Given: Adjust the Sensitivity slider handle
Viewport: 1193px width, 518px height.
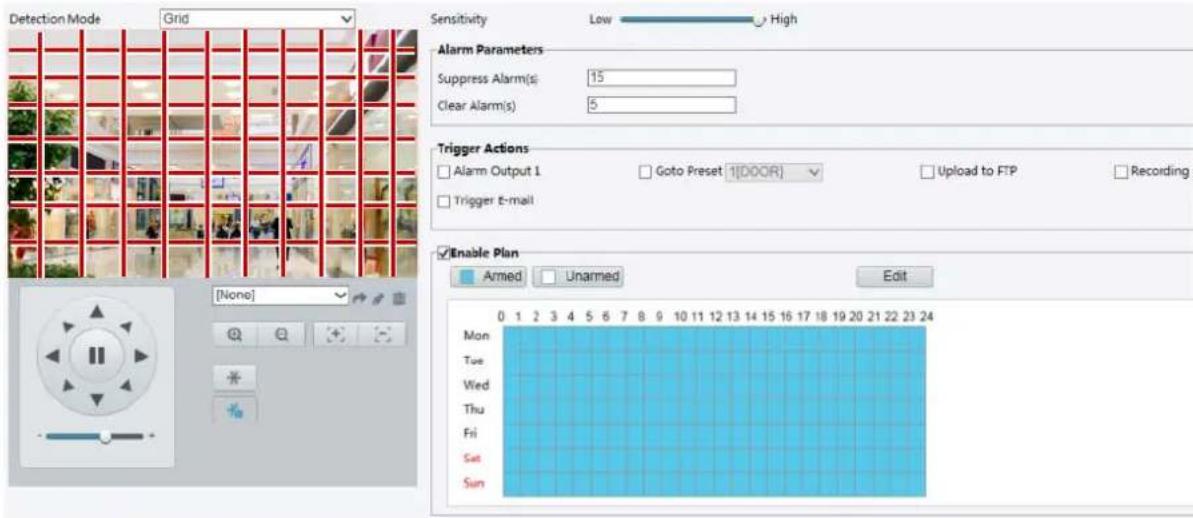Looking at the screenshot, I should click(x=758, y=20).
